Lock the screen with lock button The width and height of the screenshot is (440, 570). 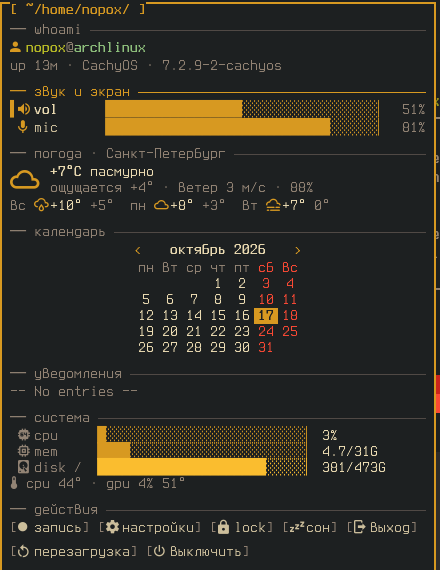[x=242, y=527]
